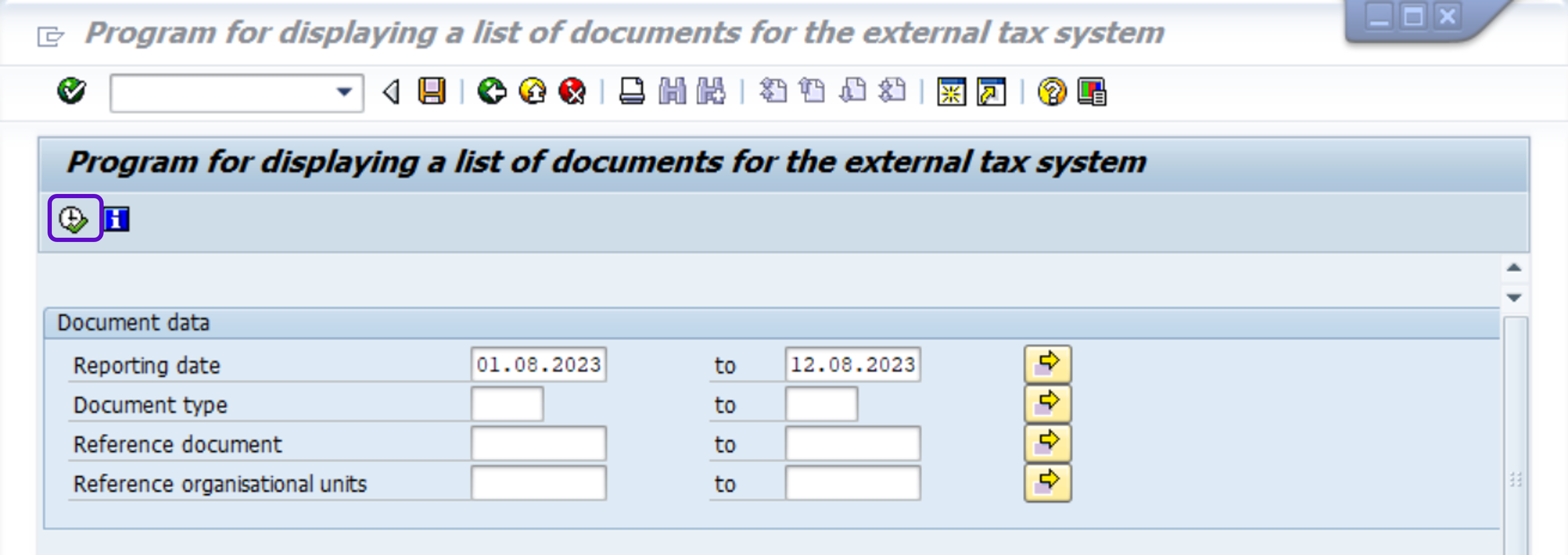
Task: Click the Generate Shortcut icon
Action: coord(991,92)
